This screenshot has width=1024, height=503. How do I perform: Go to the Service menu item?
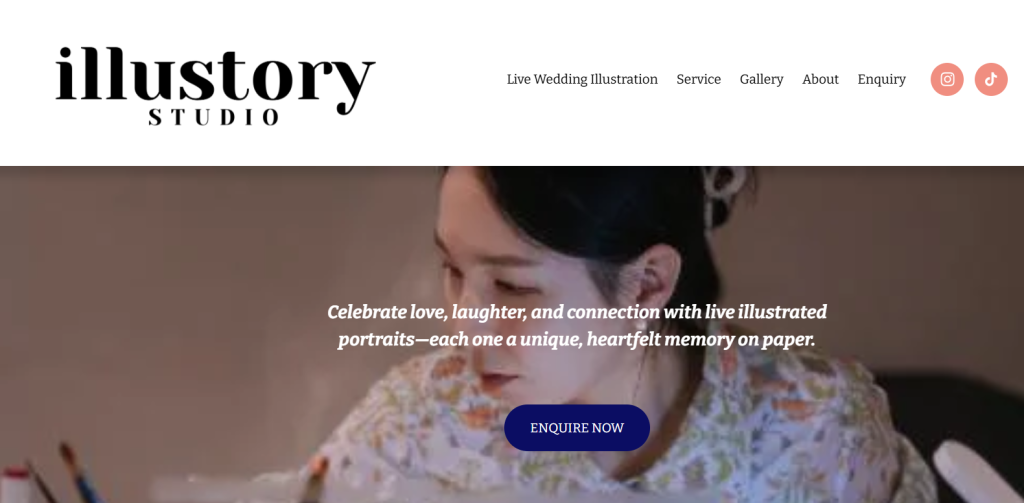(x=699, y=80)
